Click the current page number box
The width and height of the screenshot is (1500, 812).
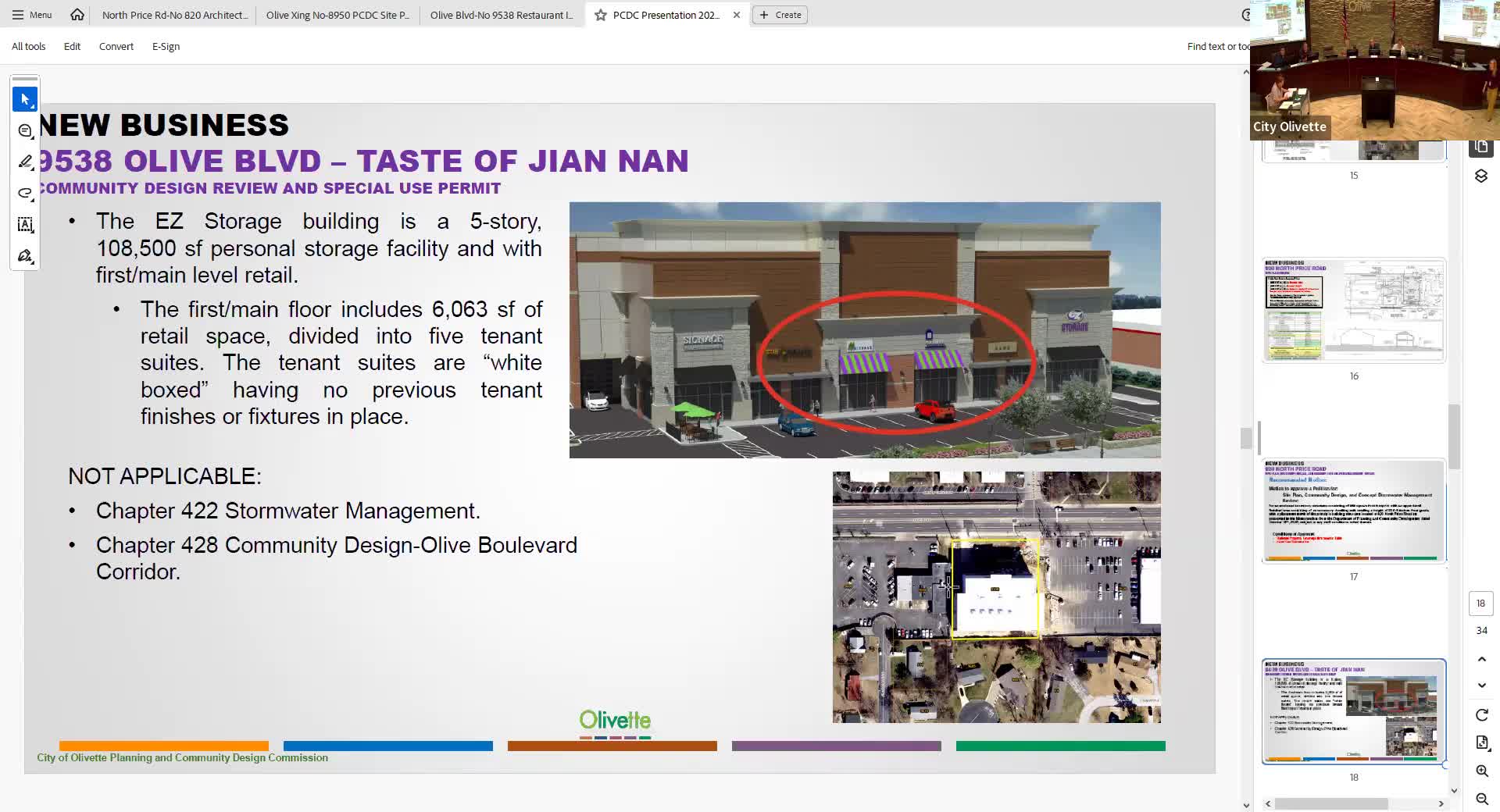pos(1480,604)
